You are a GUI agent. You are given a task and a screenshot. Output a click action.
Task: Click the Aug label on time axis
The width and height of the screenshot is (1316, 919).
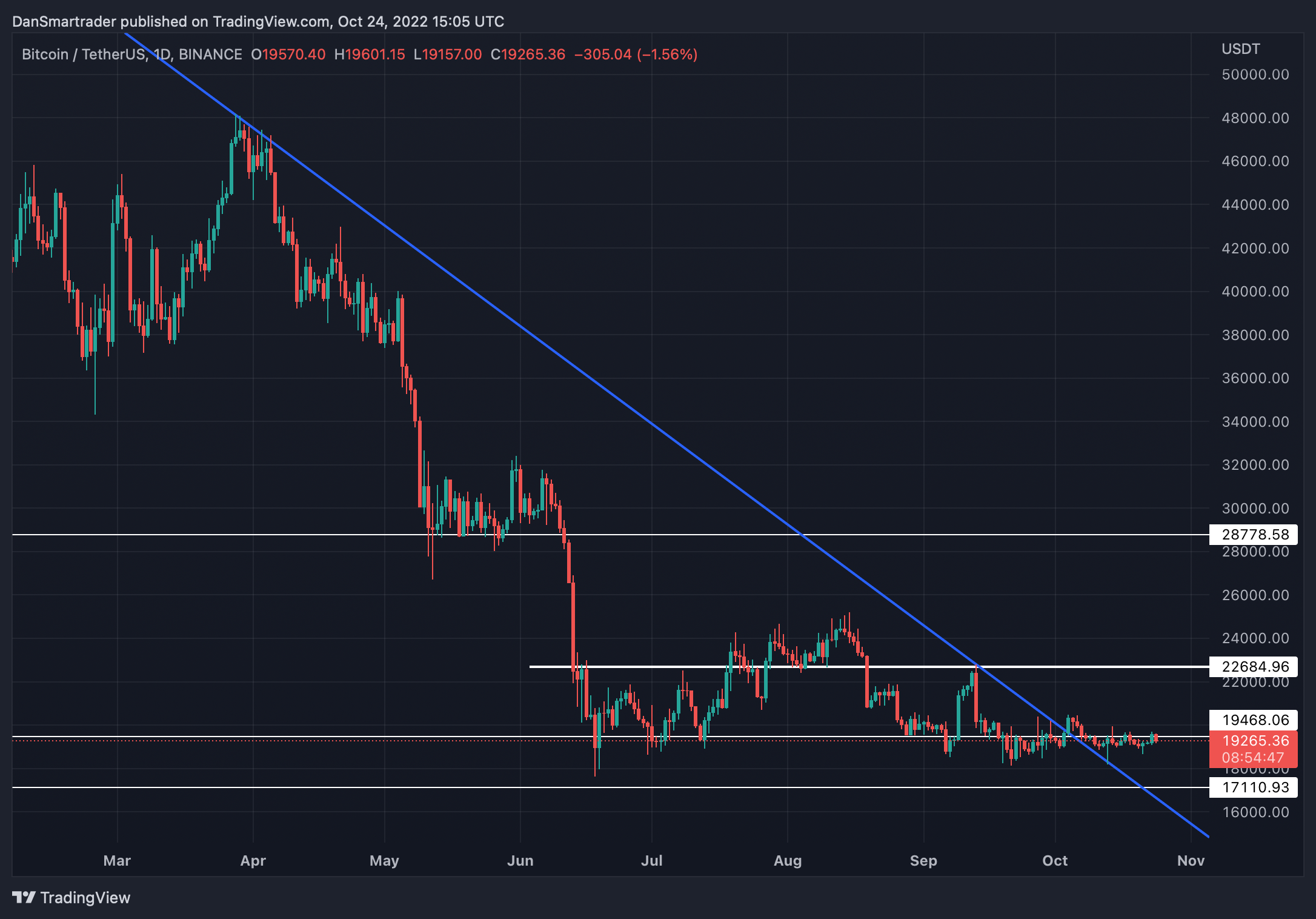pos(788,861)
